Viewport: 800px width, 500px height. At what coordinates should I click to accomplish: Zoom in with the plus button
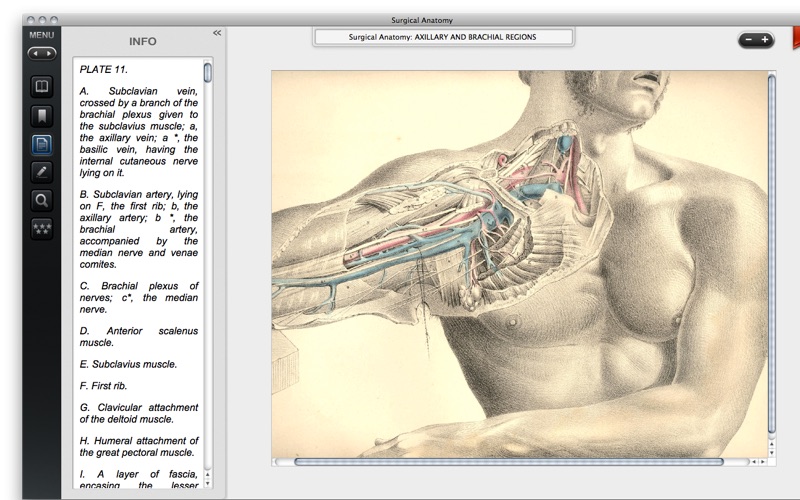click(x=766, y=40)
